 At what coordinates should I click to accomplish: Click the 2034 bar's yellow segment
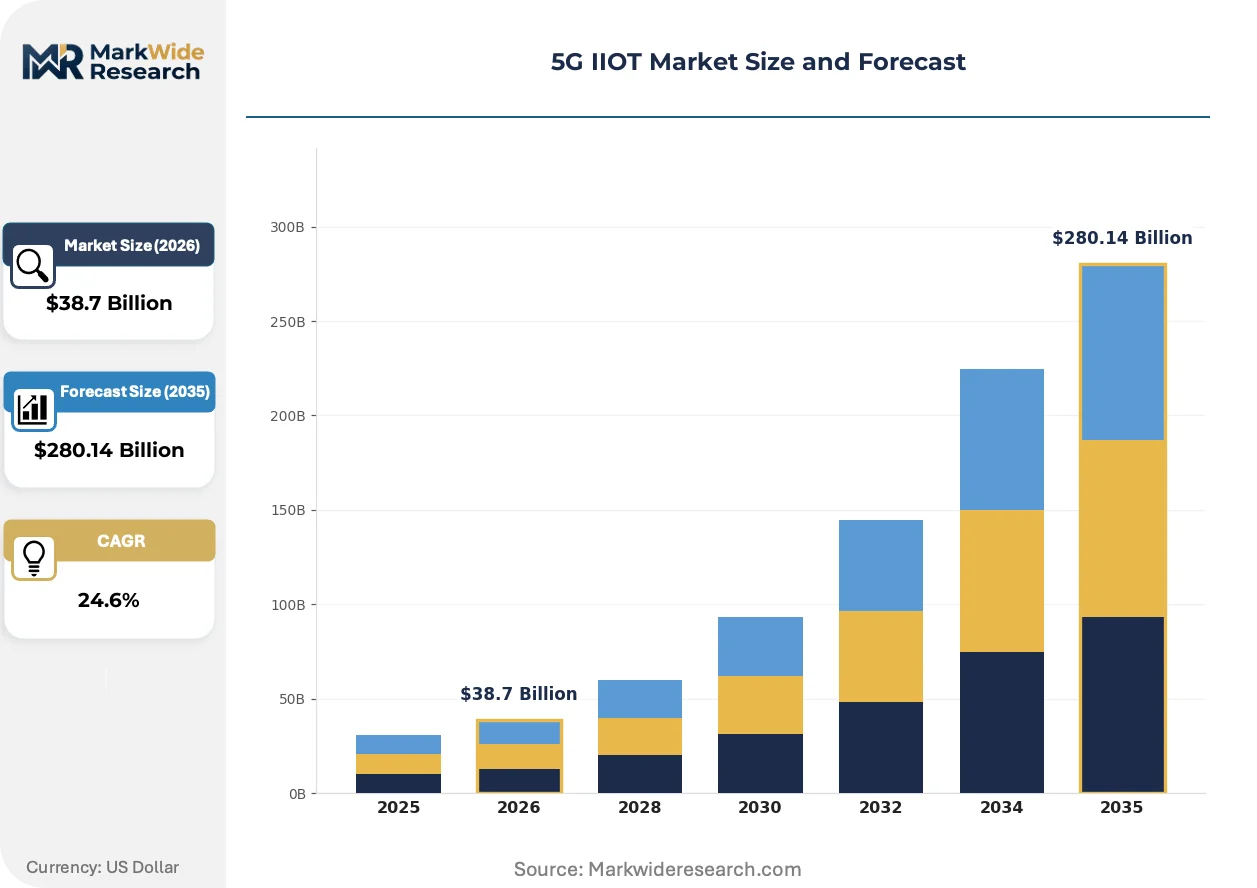(1002, 581)
